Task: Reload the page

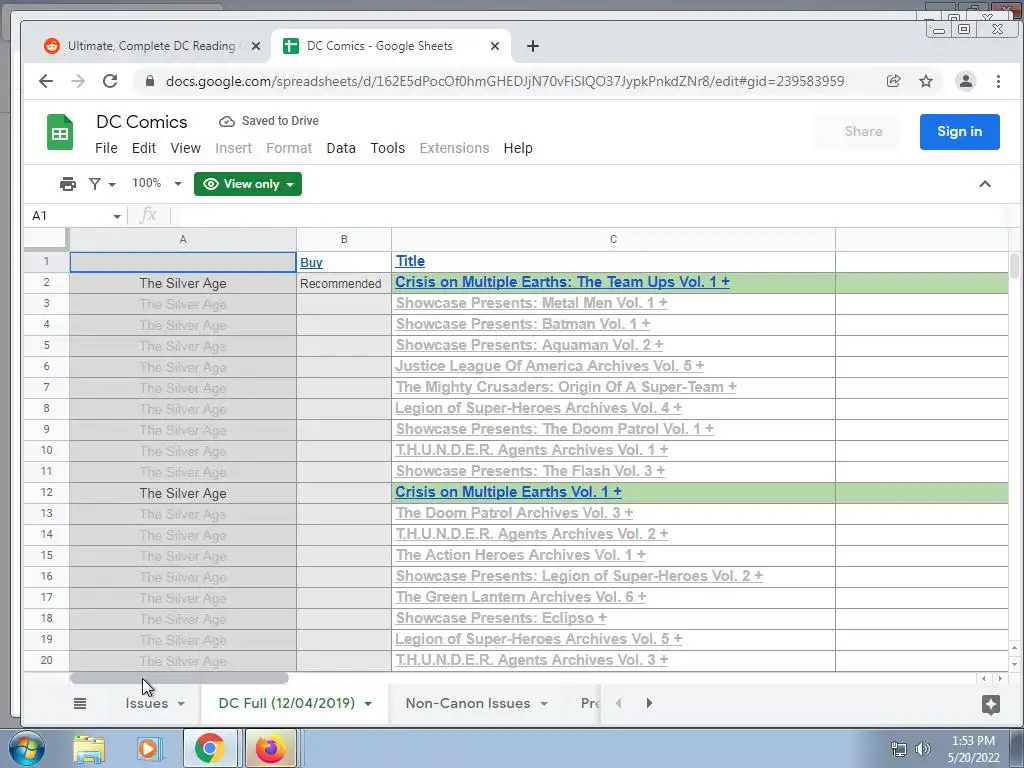Action: (110, 81)
